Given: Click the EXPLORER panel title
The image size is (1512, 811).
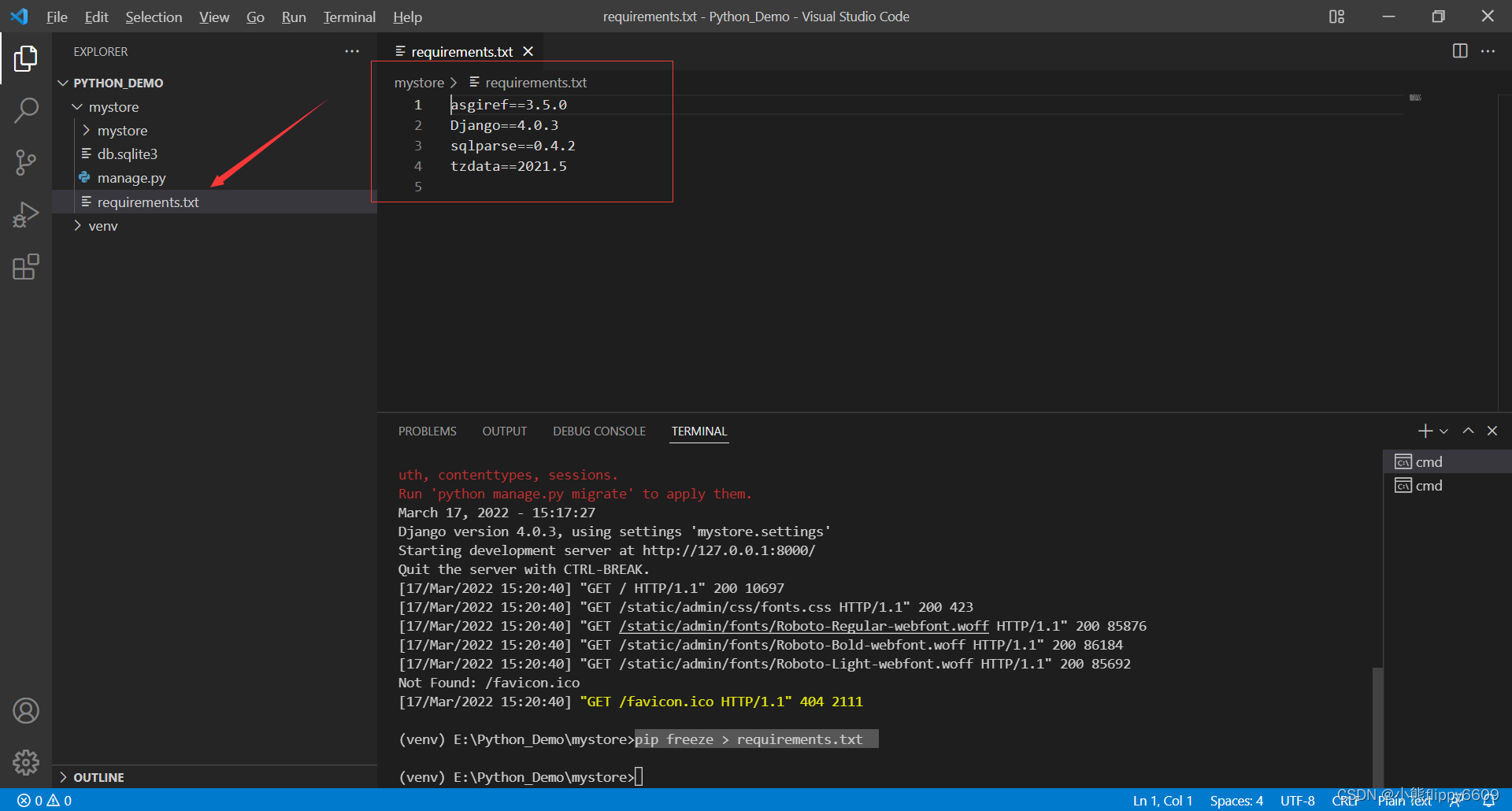Looking at the screenshot, I should (x=101, y=52).
